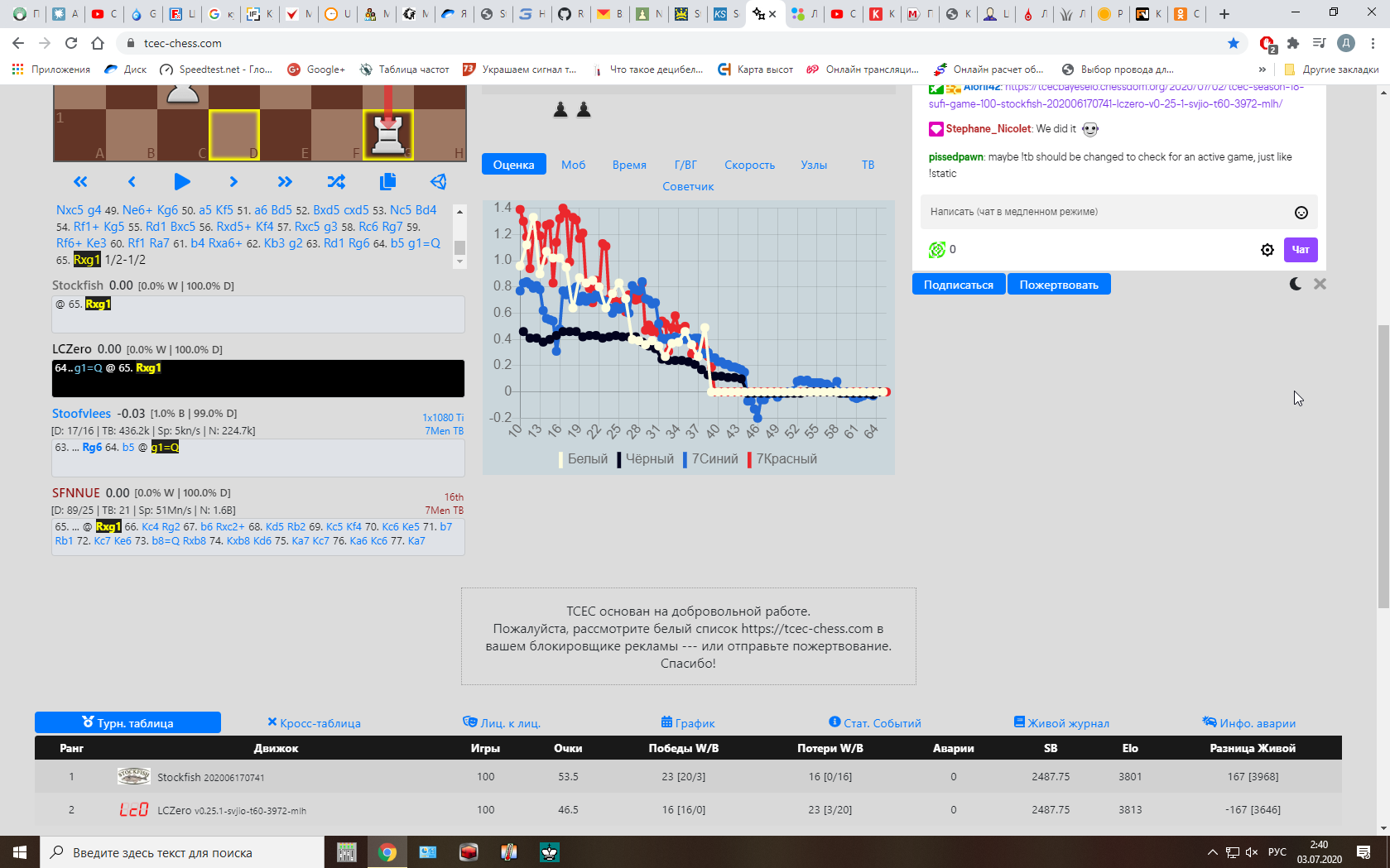This screenshot has width=1390, height=868.
Task: Open Живой журнал tab
Action: coord(1061,723)
